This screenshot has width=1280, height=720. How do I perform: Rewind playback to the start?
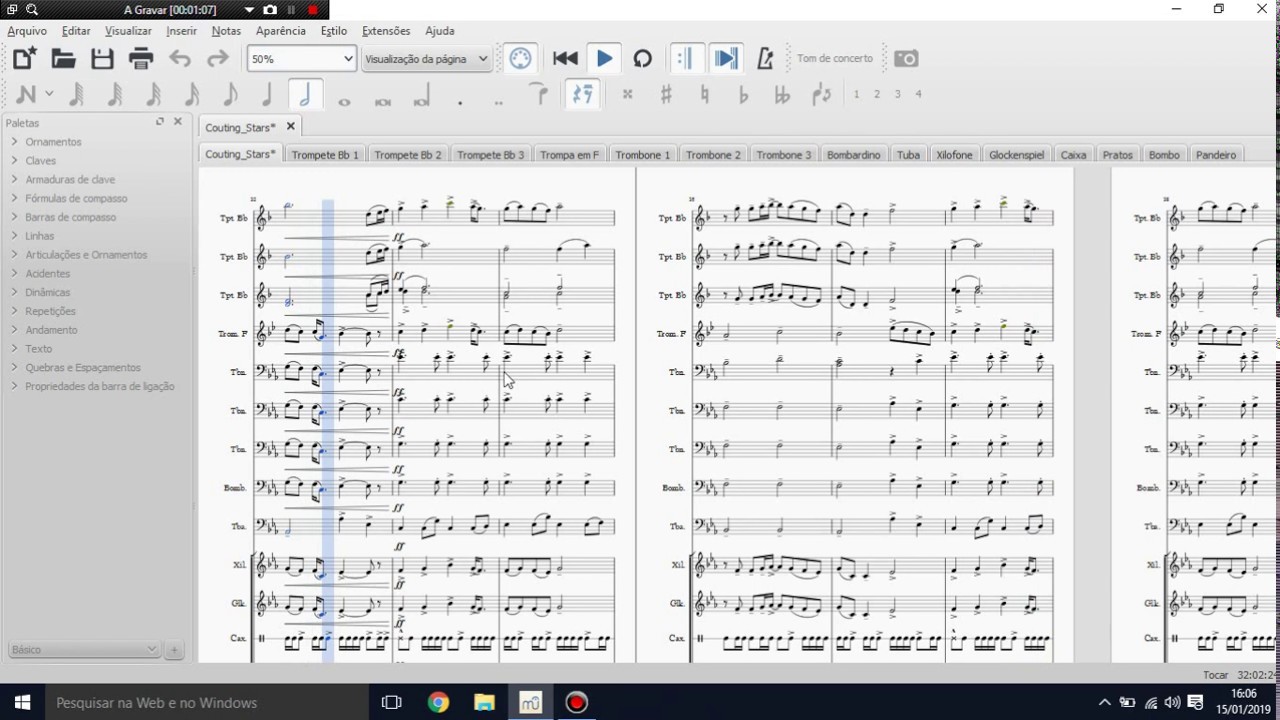[x=565, y=59]
